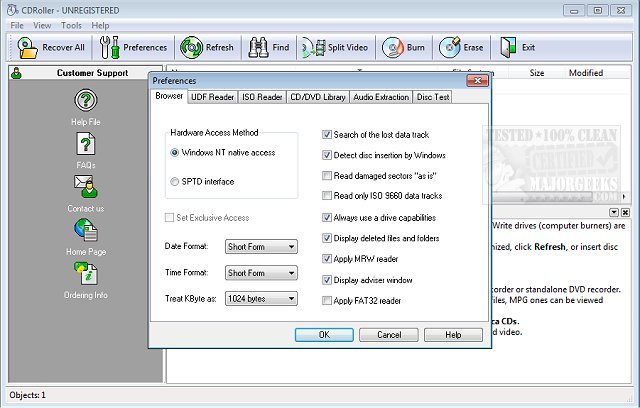Viewport: 640px width, 408px height.
Task: Select the Browser tab
Action: (x=169, y=96)
